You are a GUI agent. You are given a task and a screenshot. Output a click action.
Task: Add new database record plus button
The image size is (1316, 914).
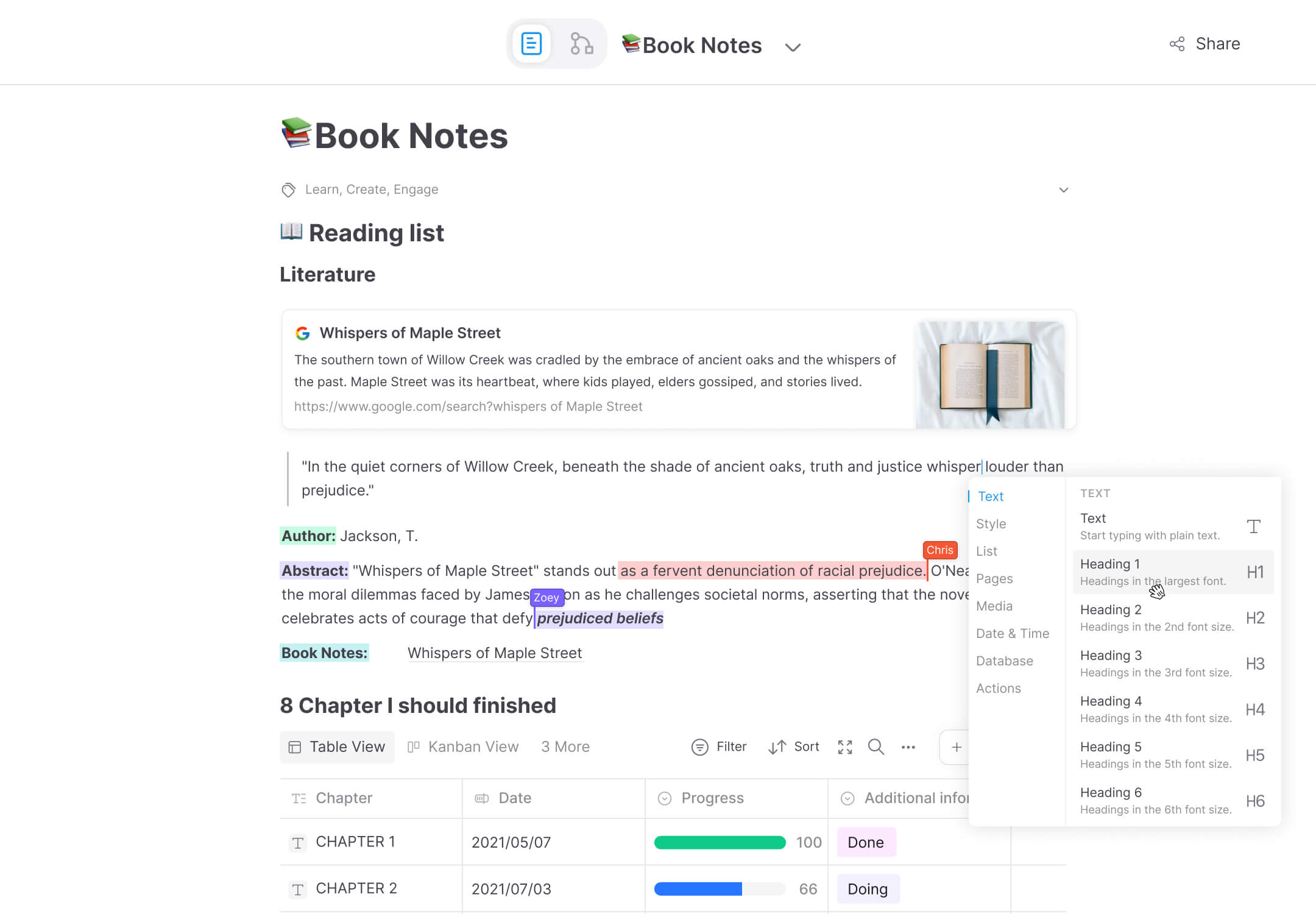coord(956,747)
